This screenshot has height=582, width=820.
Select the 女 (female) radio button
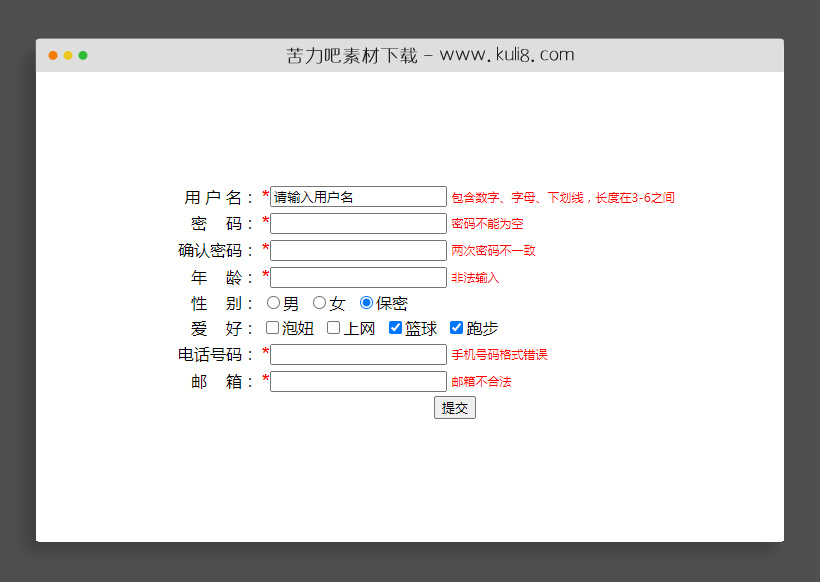point(318,302)
